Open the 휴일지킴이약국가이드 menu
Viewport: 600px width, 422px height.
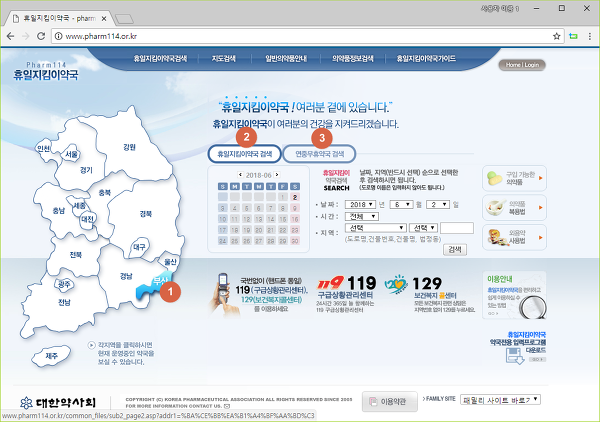(426, 59)
